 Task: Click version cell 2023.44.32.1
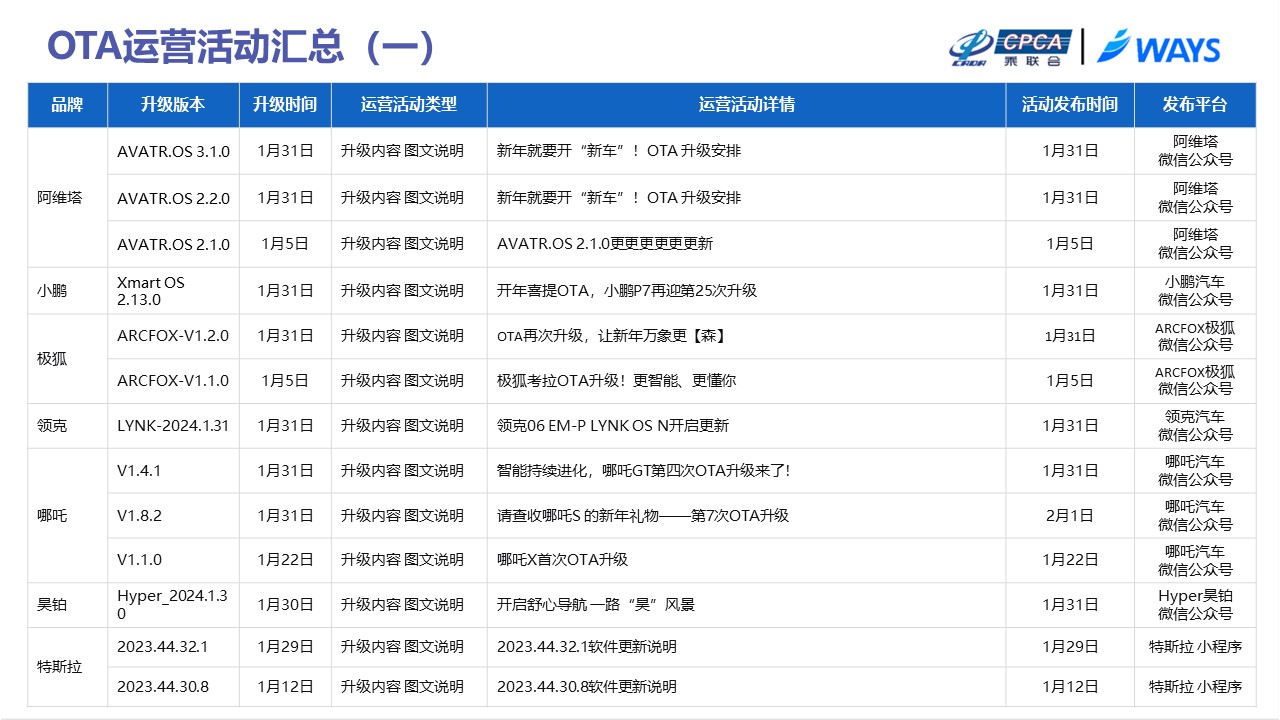(173, 647)
